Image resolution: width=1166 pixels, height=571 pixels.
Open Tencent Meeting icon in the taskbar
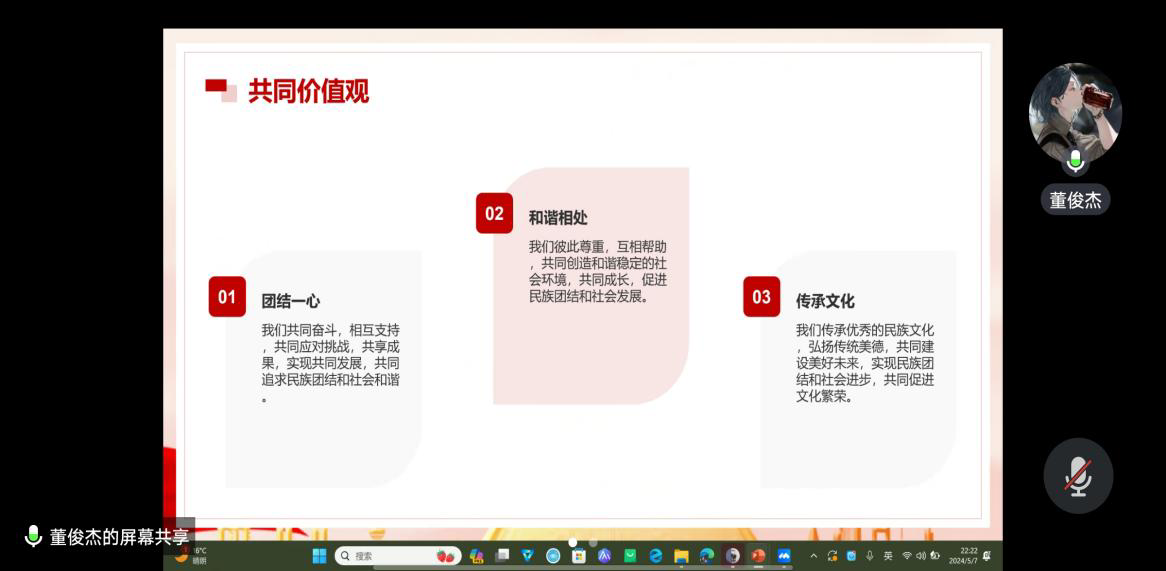click(784, 556)
